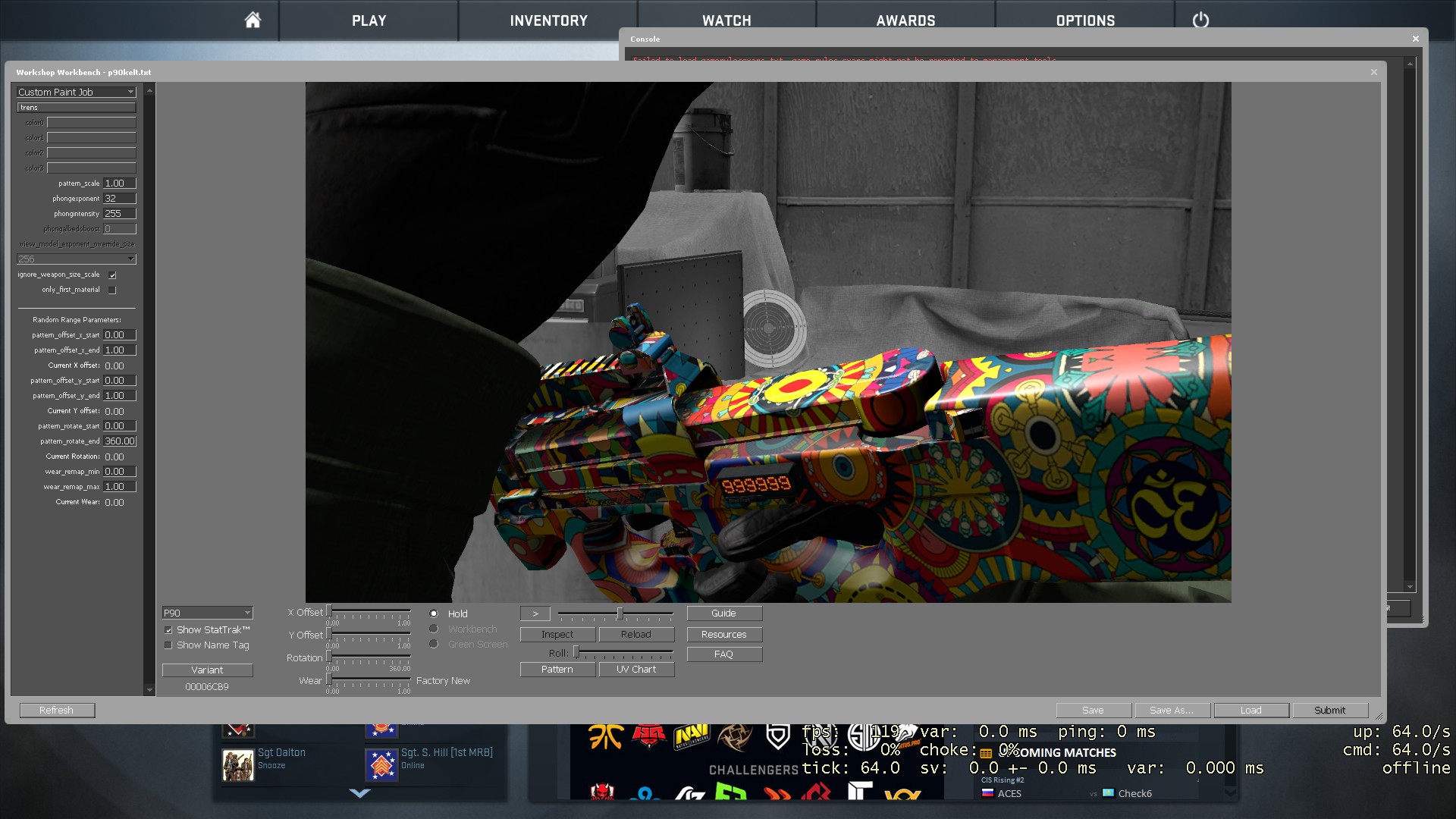Click the wear_remap_max value field

click(119, 487)
